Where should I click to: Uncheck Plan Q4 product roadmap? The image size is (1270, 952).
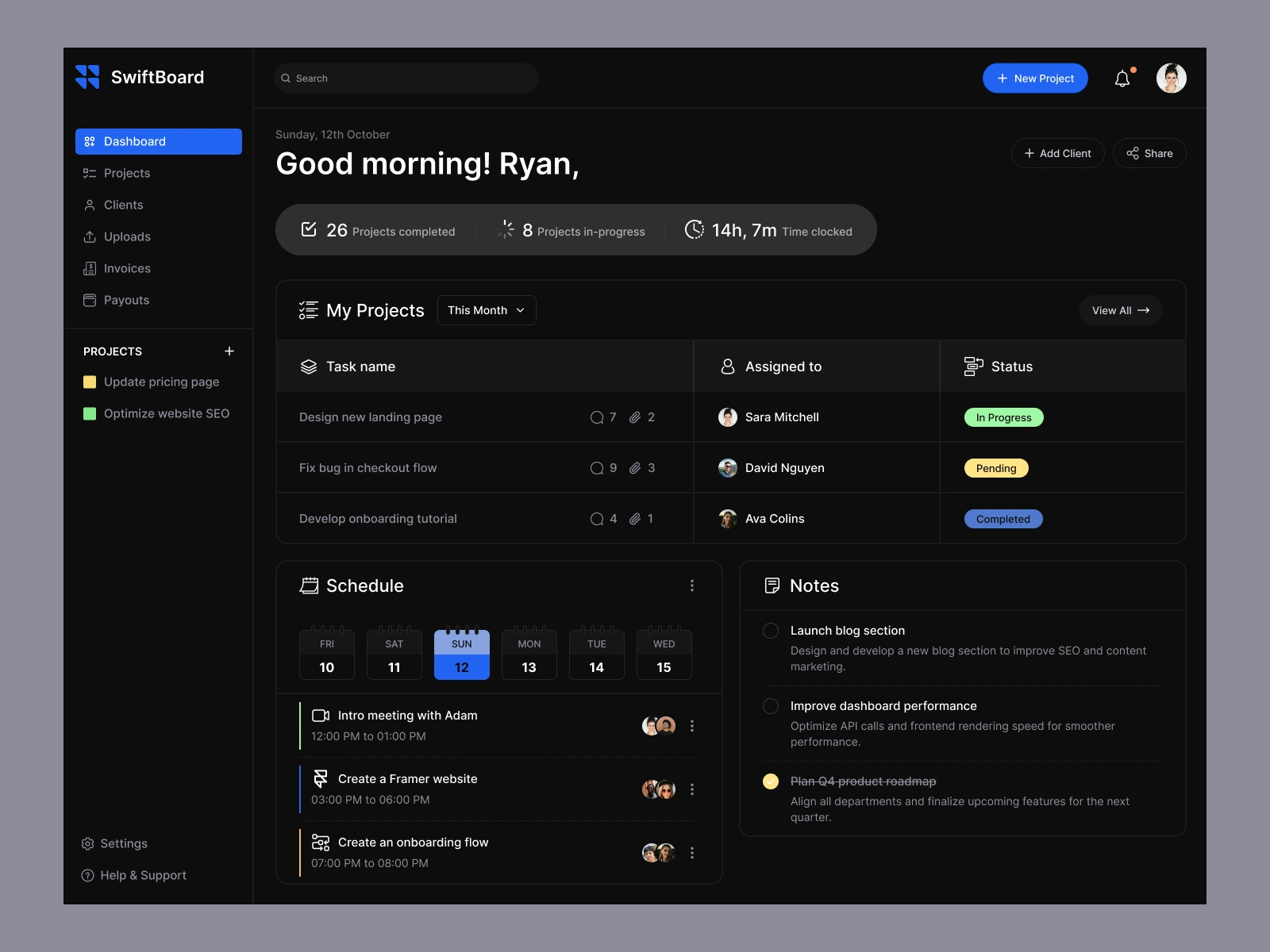tap(770, 781)
